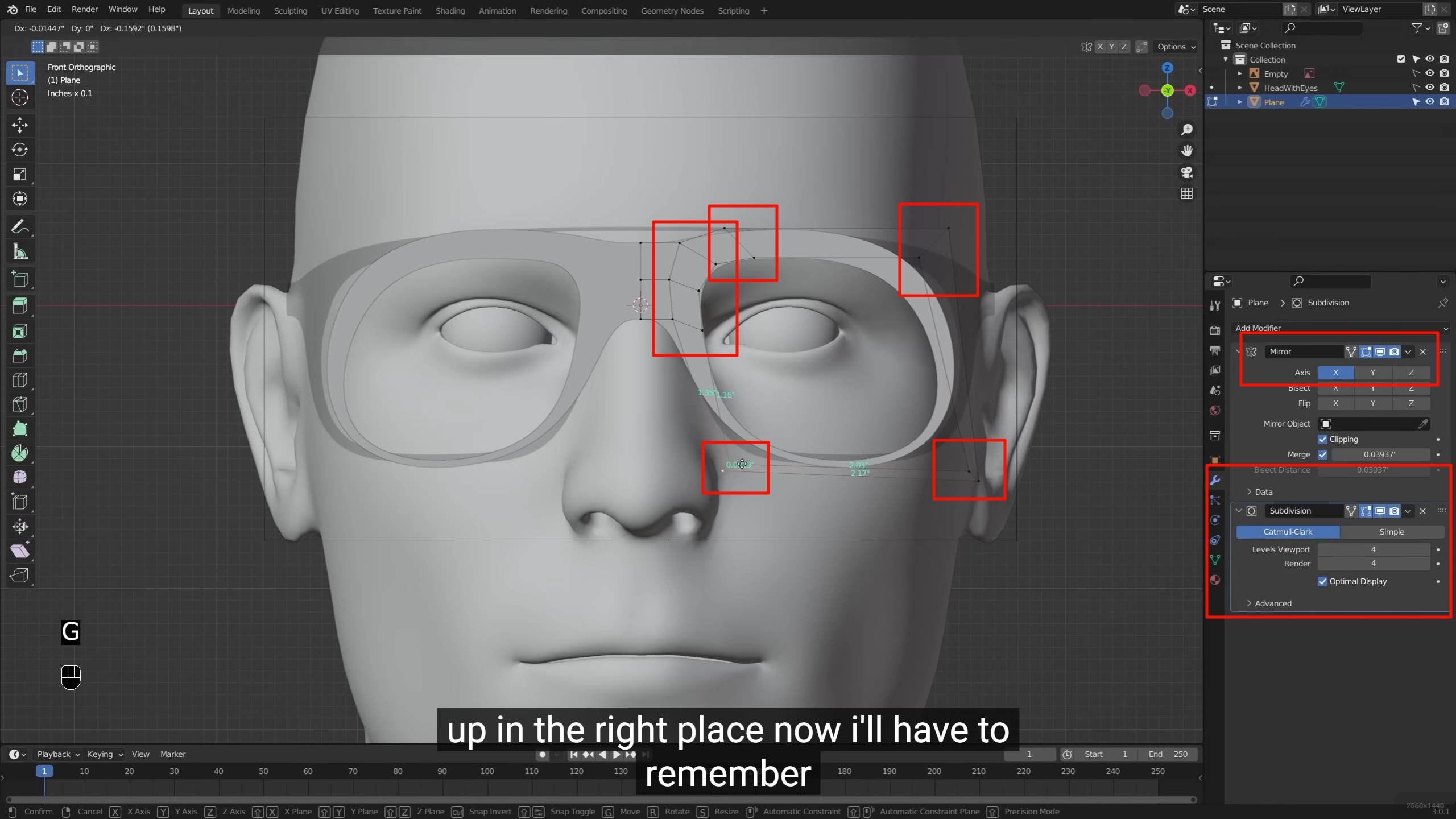Expand the Empty object in outliner
This screenshot has height=819, width=1456.
pyautogui.click(x=1240, y=74)
